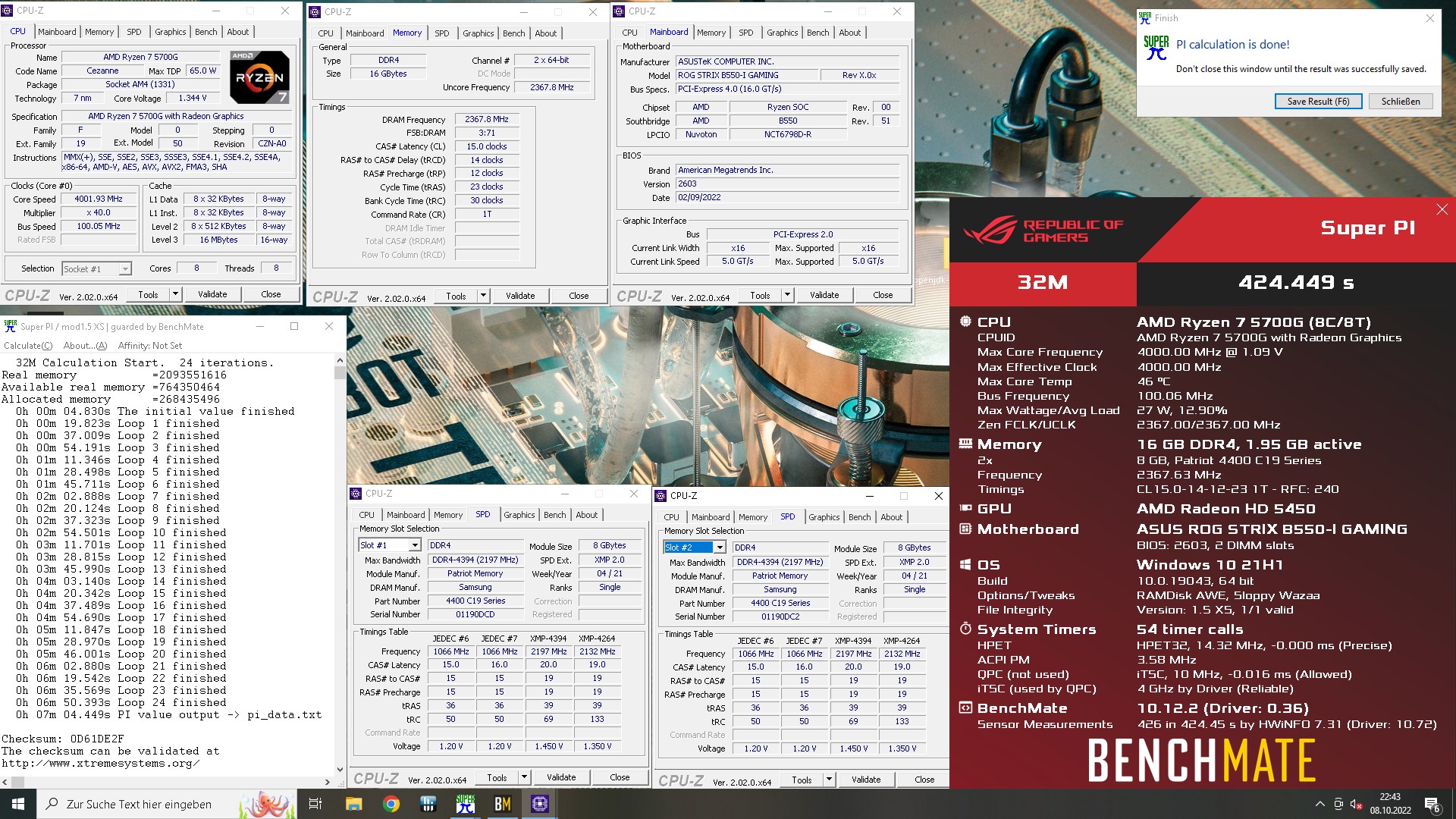Click Save Result (F6) button

pos(1318,102)
